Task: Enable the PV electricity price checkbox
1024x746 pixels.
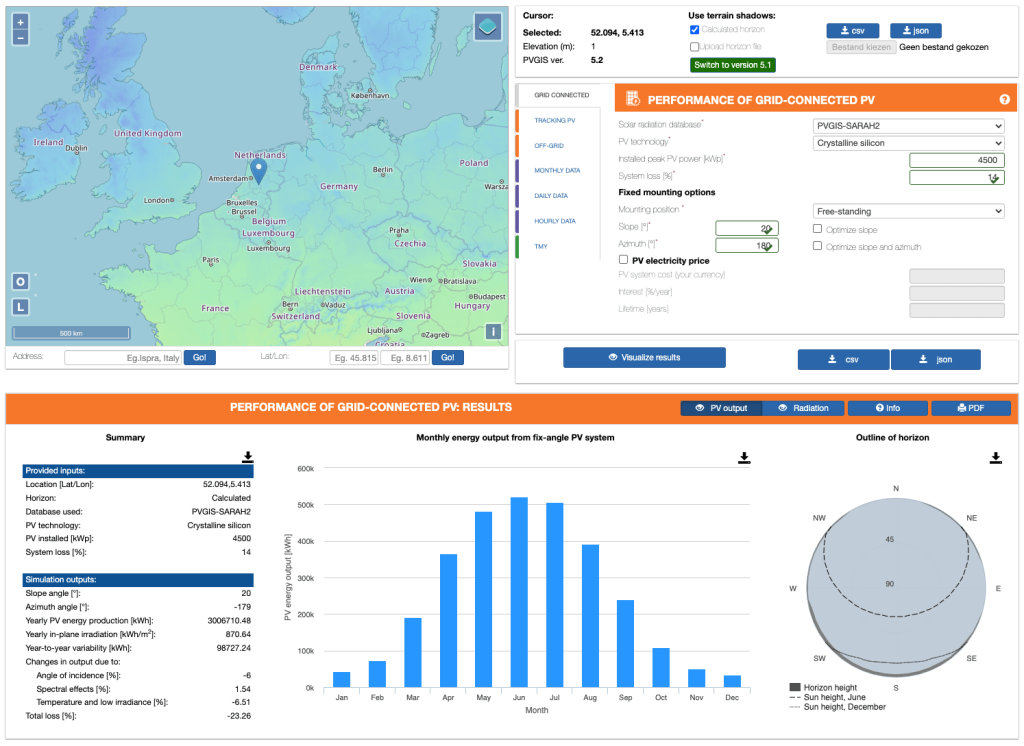Action: (623, 260)
